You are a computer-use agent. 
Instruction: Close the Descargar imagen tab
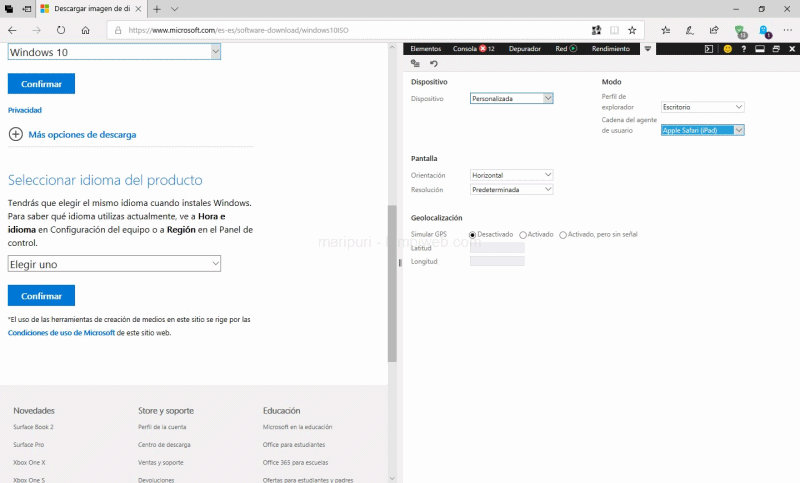(x=138, y=9)
